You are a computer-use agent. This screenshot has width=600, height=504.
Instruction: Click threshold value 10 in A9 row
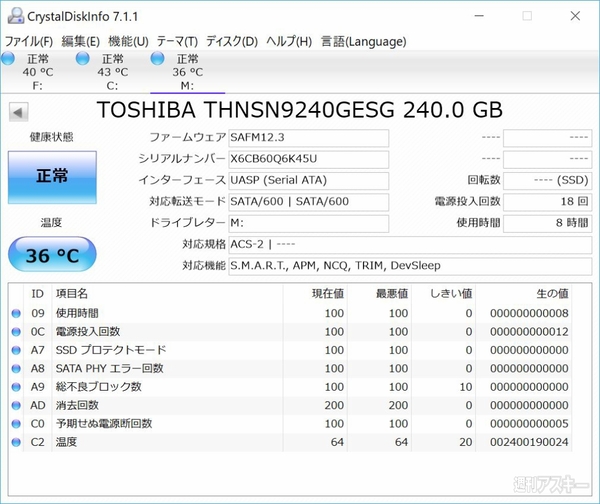coord(466,387)
